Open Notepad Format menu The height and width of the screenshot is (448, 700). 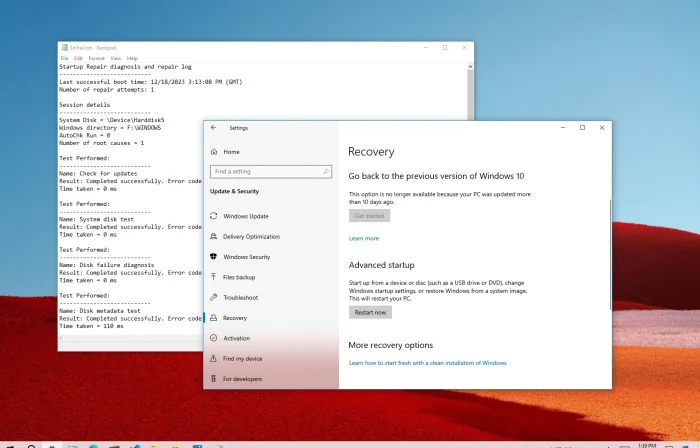96,58
